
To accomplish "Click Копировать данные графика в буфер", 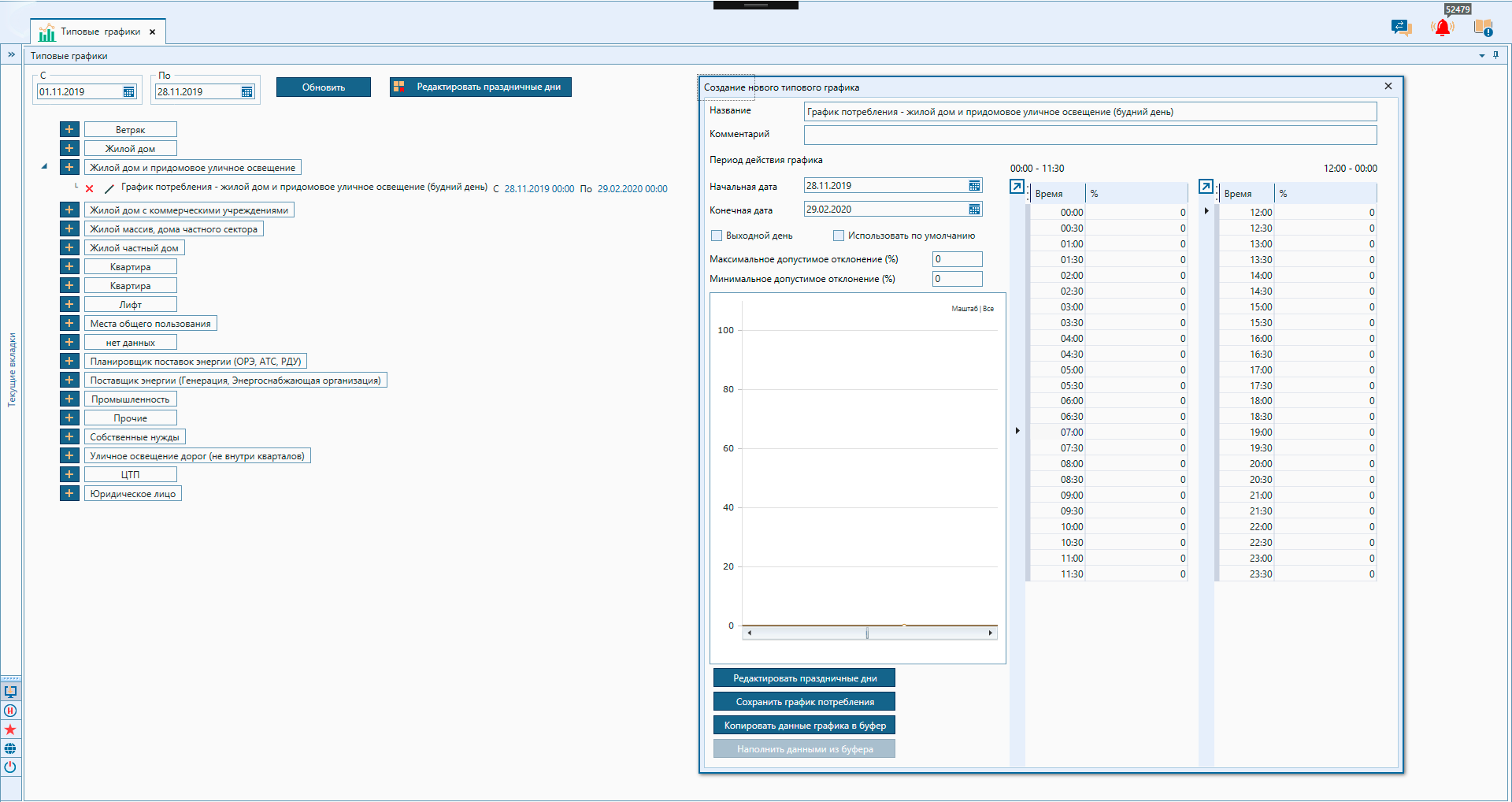I will coord(804,726).
